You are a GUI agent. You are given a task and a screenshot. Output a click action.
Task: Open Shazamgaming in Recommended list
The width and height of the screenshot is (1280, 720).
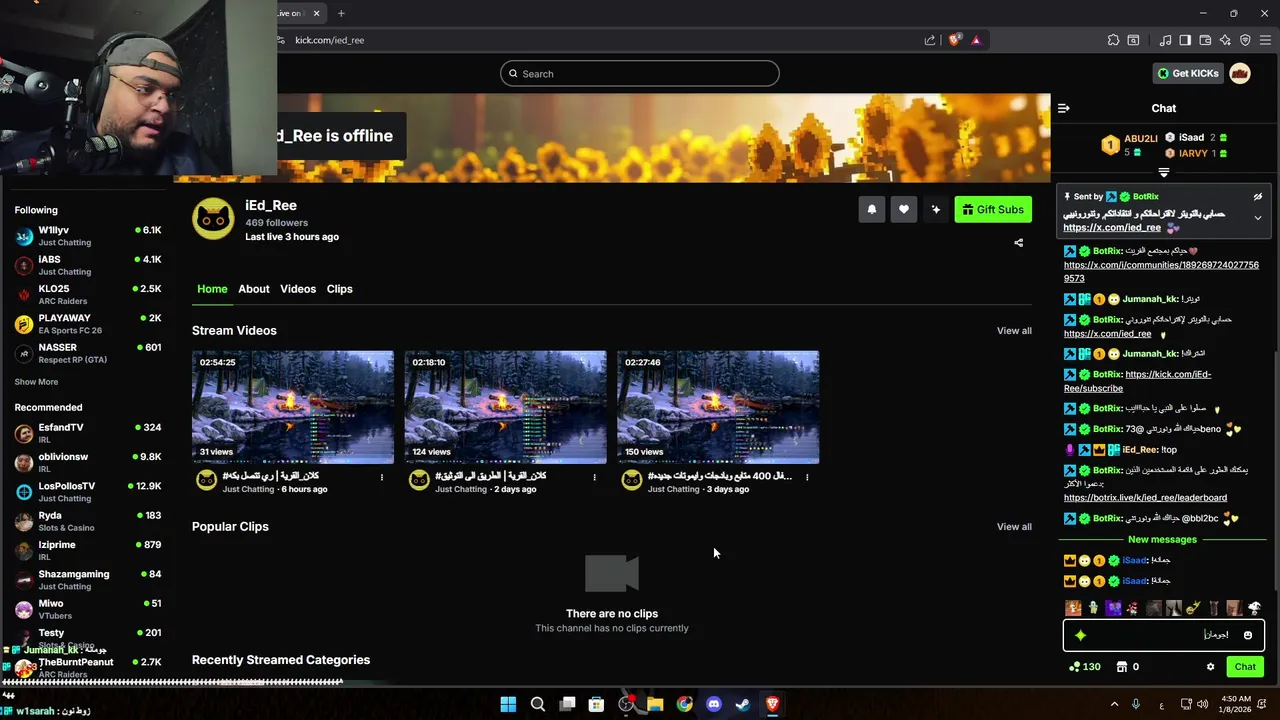click(88, 580)
